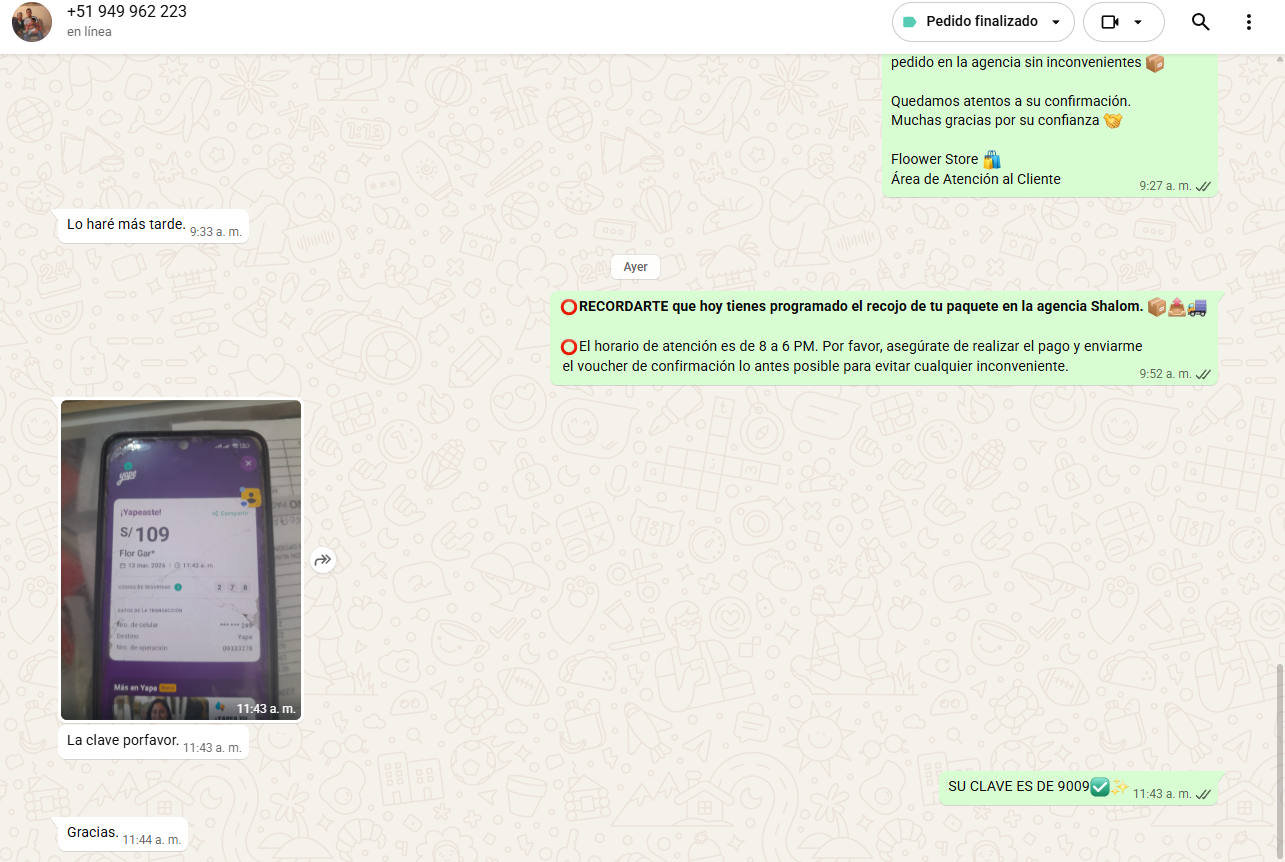Viewport: 1285px width, 862px height.
Task: Search within this chat
Action: pos(1200,22)
